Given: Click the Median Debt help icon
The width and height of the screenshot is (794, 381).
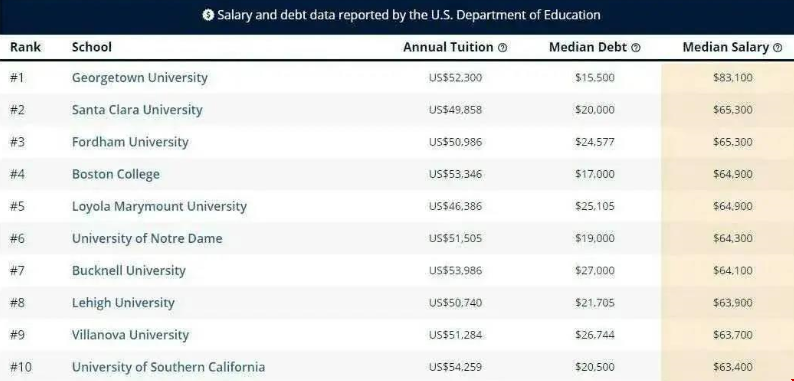Looking at the screenshot, I should [x=636, y=48].
